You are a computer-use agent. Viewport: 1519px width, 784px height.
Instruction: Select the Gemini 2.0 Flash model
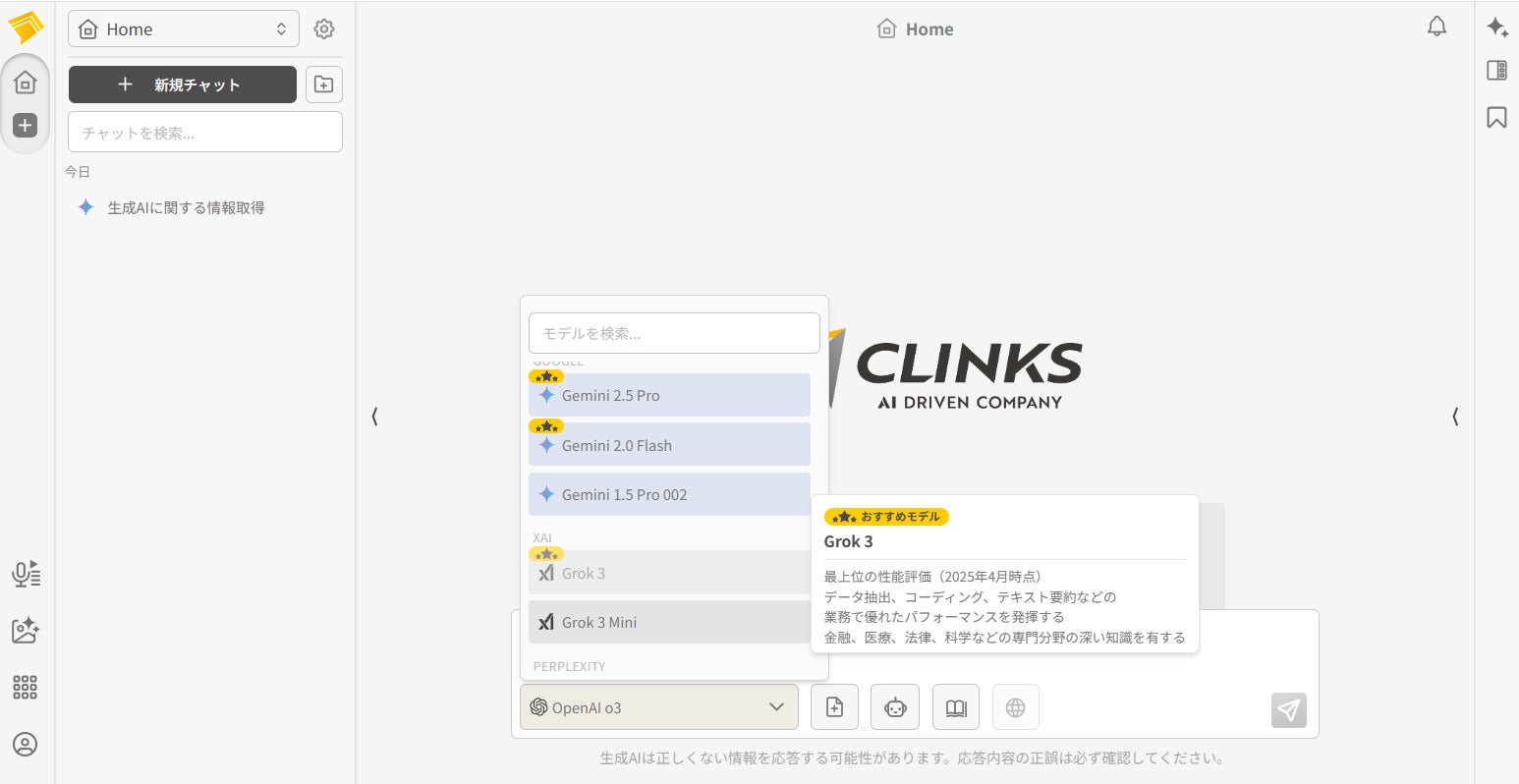[x=669, y=445]
